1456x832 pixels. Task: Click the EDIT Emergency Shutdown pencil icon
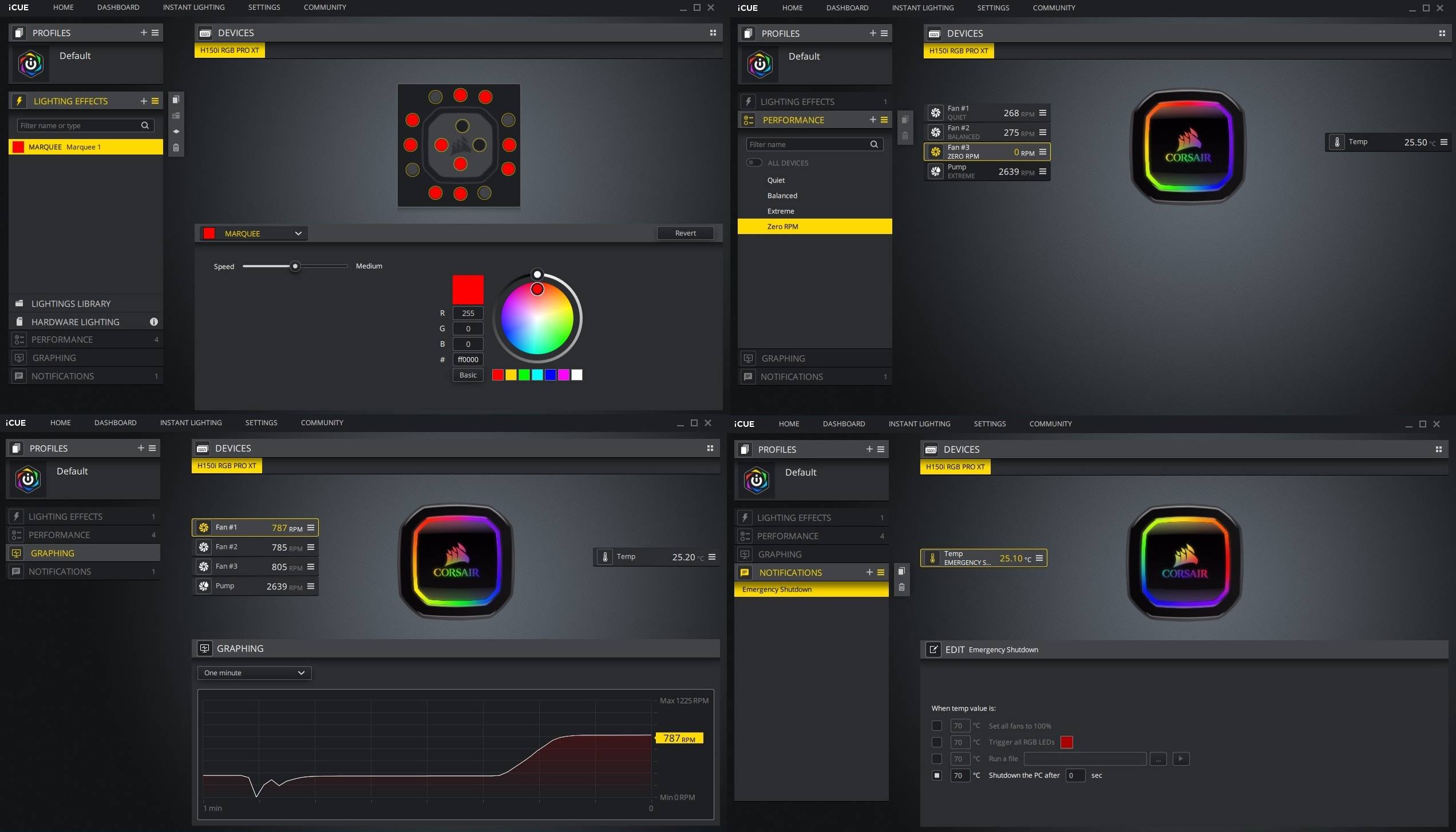click(x=933, y=649)
